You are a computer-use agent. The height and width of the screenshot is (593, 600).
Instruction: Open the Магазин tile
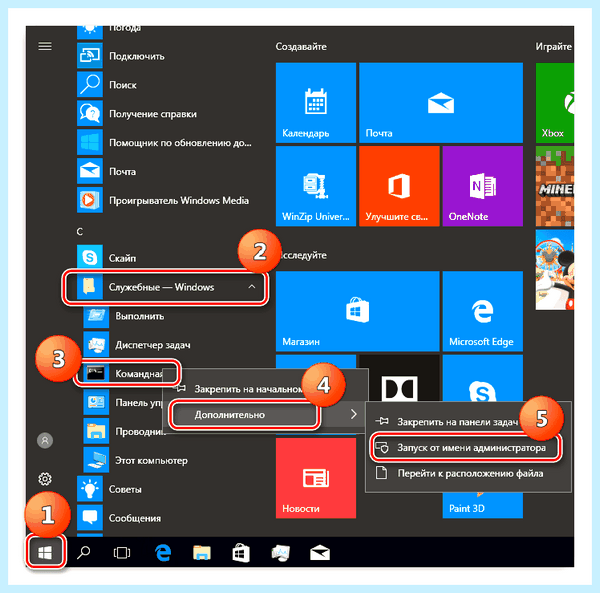[x=357, y=311]
